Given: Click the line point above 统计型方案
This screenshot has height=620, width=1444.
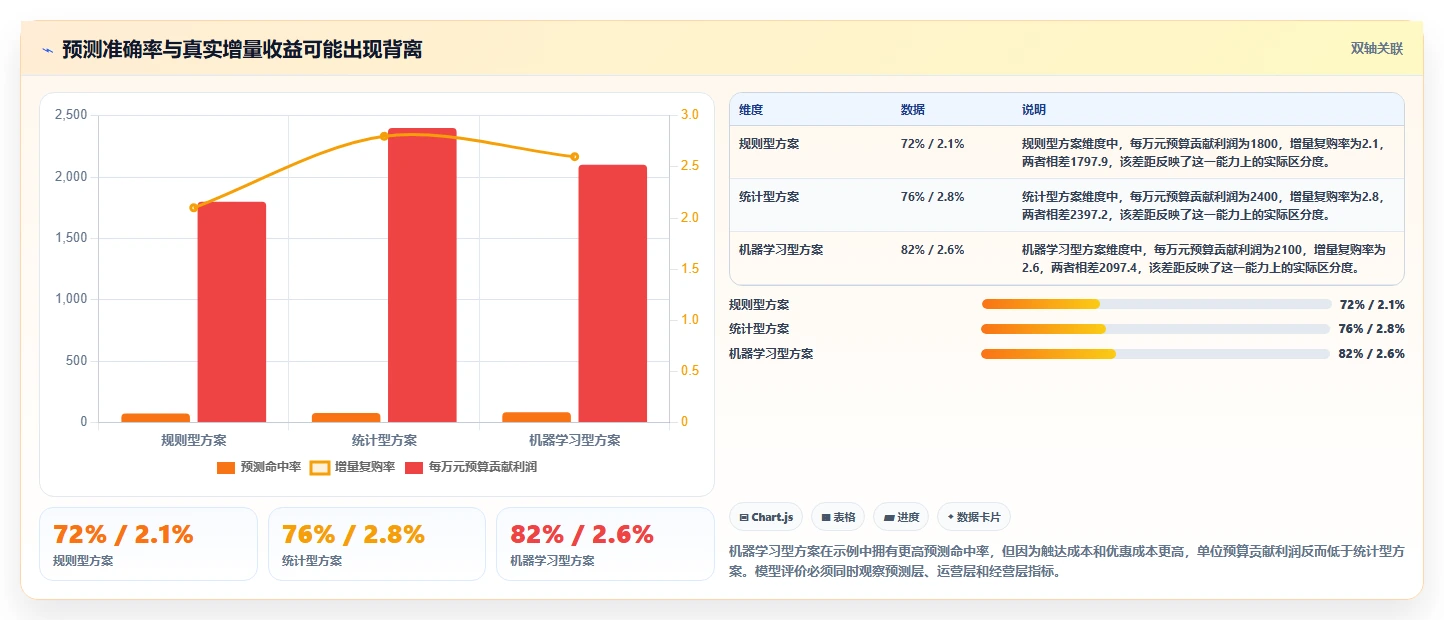Looking at the screenshot, I should click(x=384, y=136).
